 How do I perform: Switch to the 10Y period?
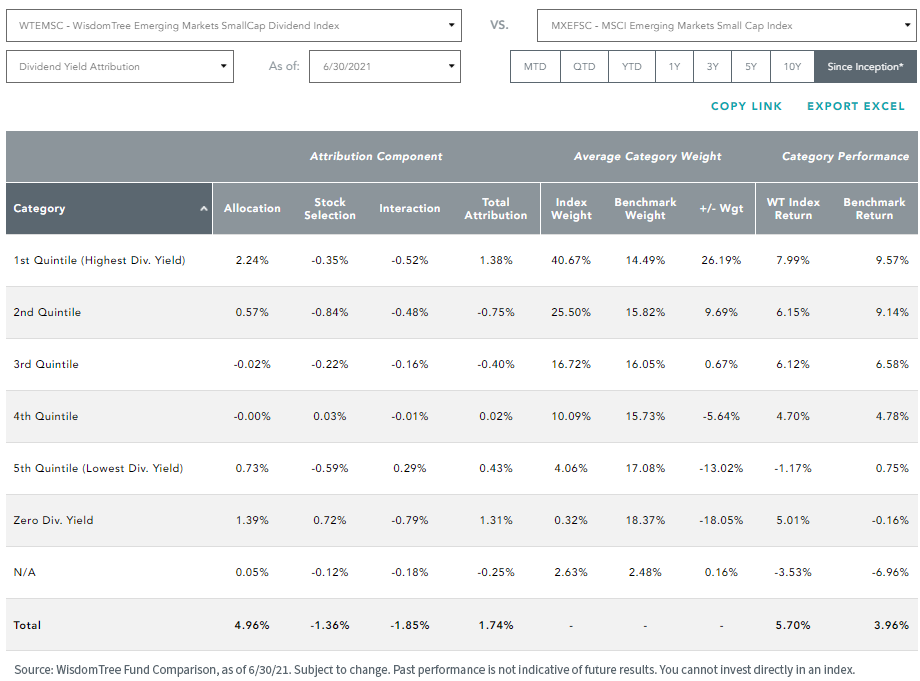(x=792, y=66)
